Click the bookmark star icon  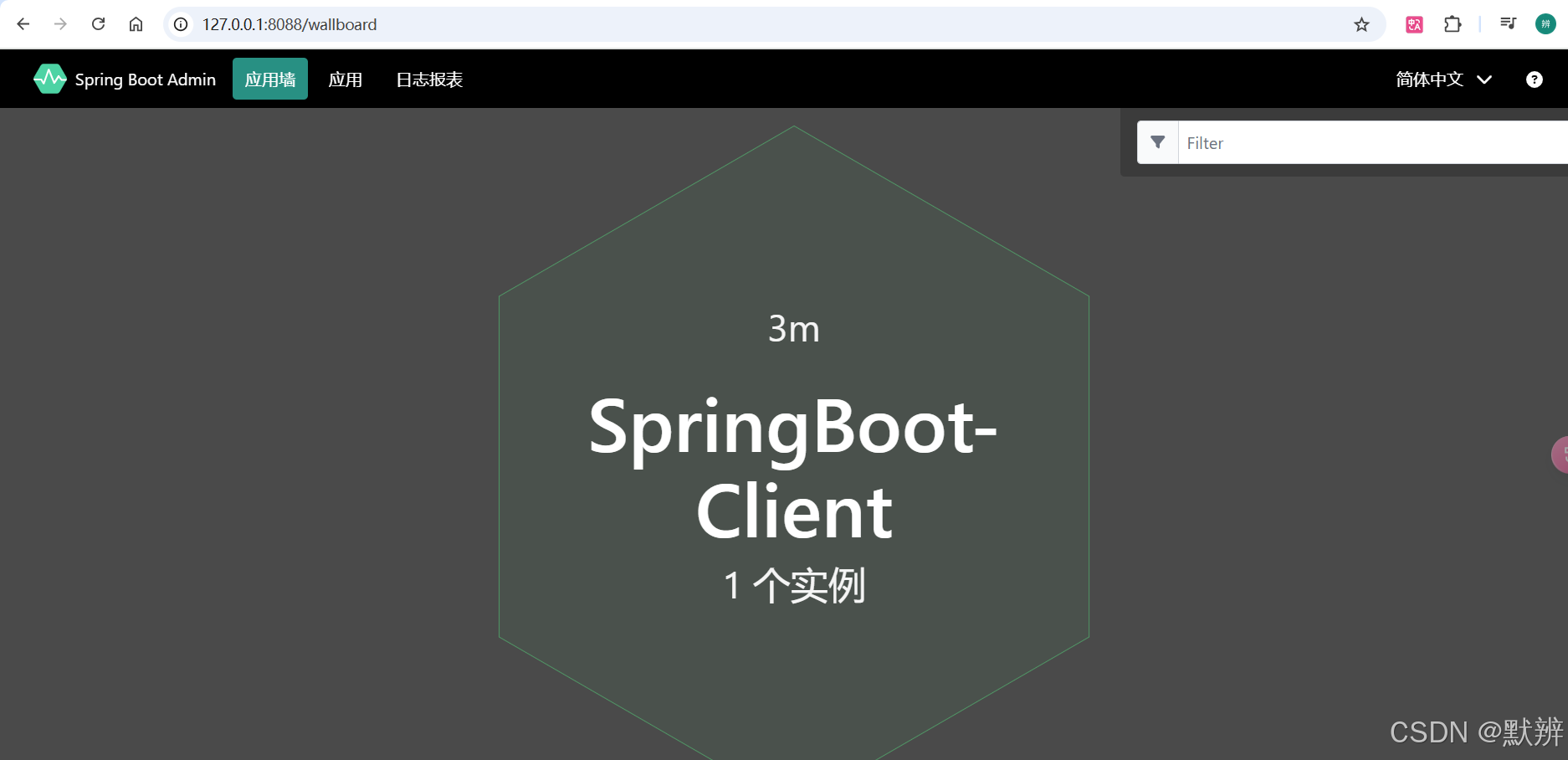click(1361, 24)
